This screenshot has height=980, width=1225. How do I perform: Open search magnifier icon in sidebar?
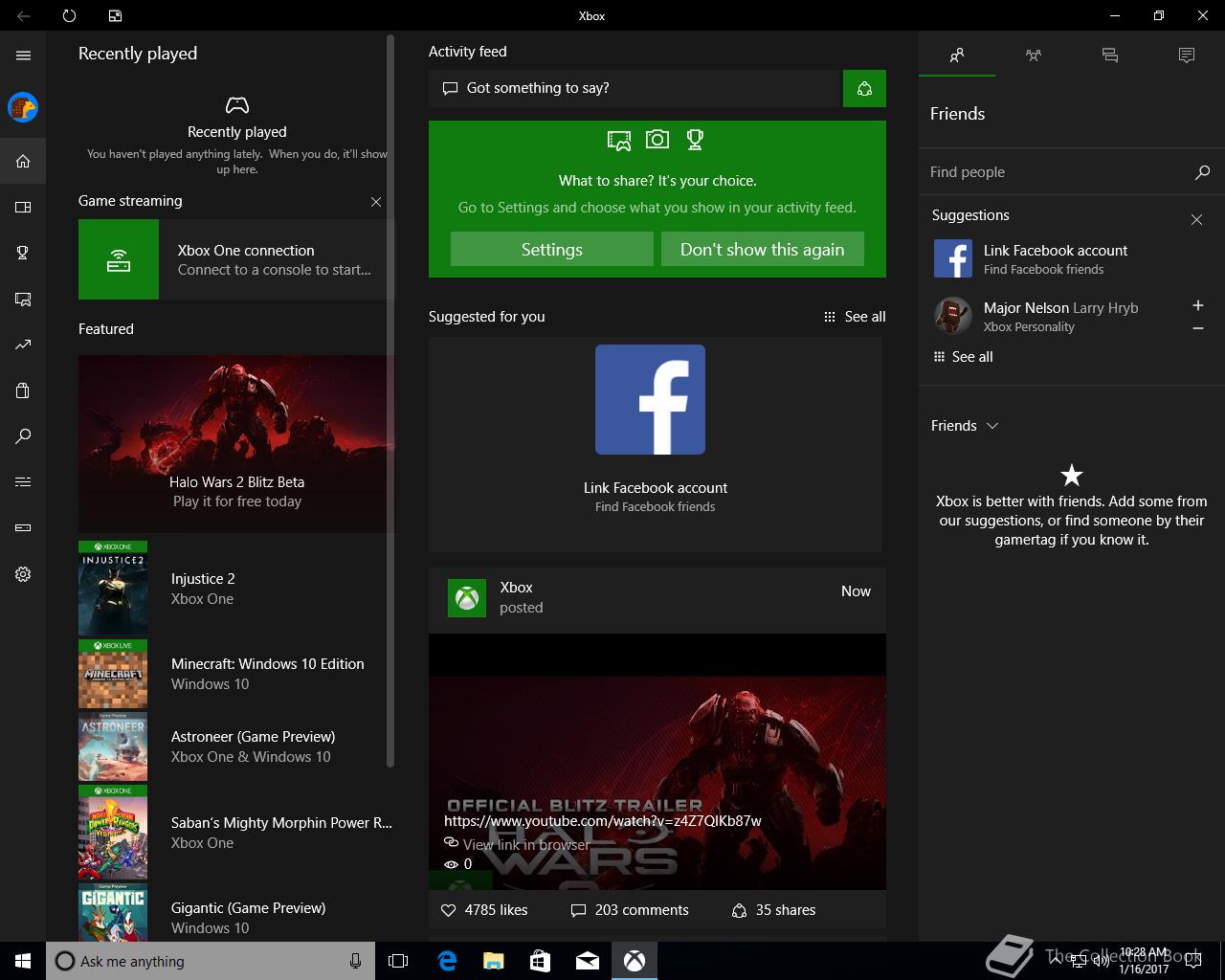[23, 436]
